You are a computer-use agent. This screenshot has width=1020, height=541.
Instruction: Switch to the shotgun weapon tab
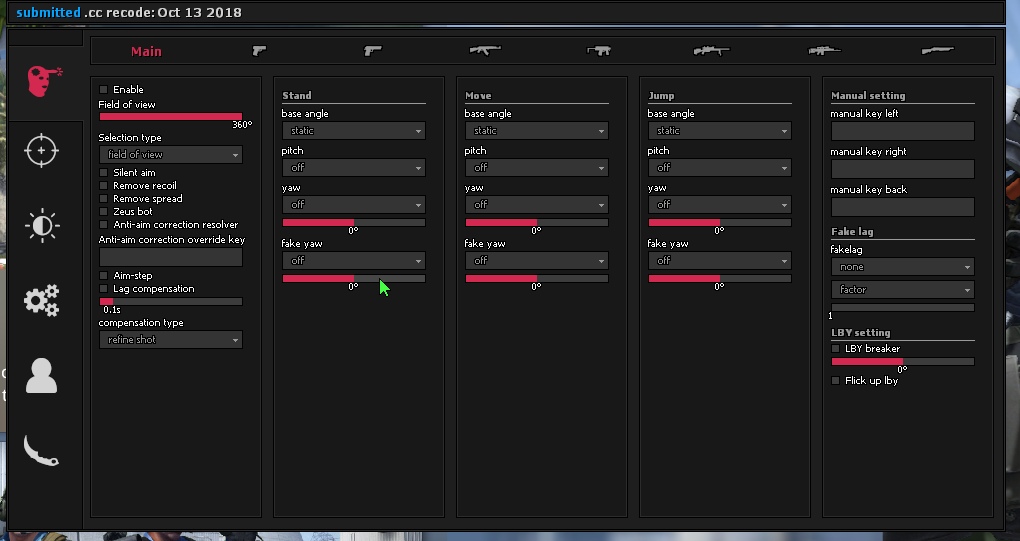[x=937, y=50]
